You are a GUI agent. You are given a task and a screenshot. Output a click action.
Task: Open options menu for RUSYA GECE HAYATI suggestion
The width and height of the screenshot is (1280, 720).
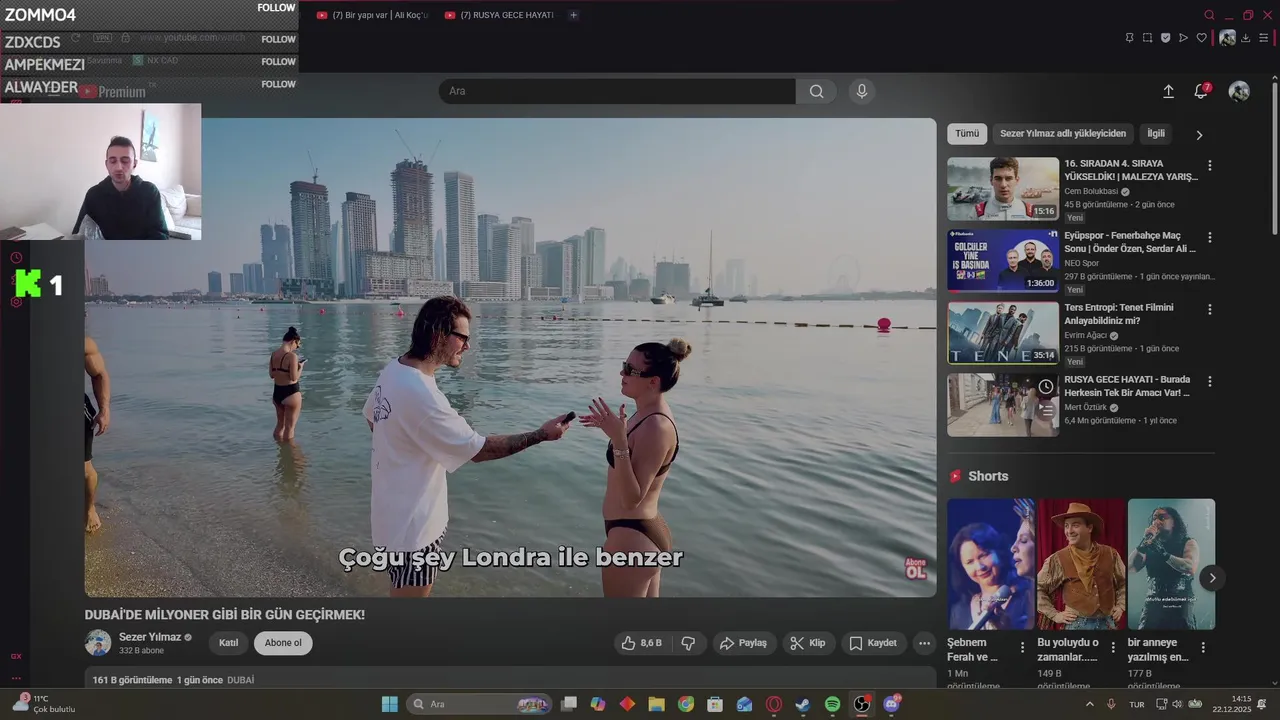point(1209,382)
